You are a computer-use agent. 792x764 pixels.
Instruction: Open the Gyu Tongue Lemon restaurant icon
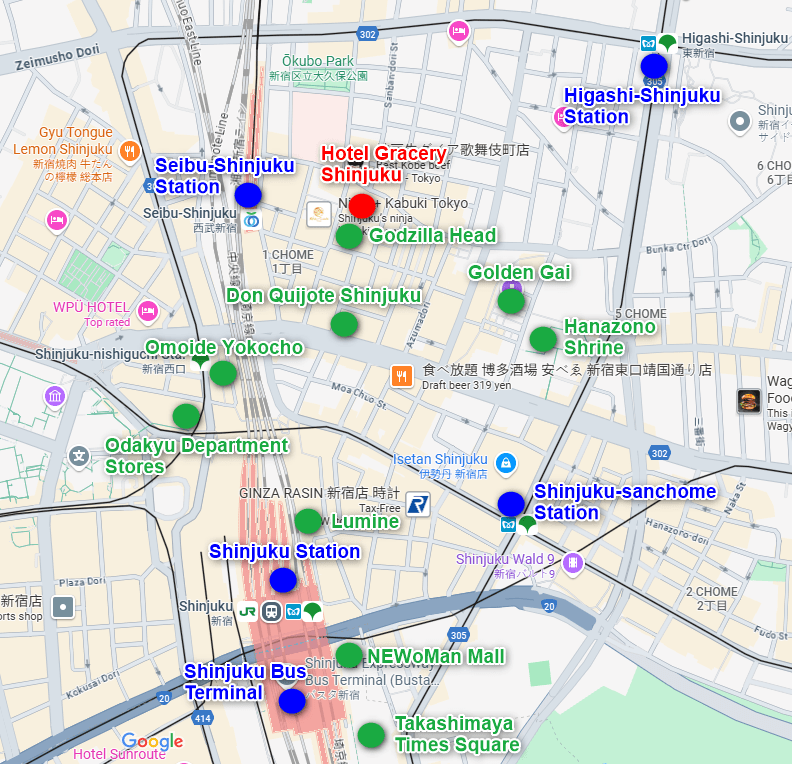click(130, 151)
